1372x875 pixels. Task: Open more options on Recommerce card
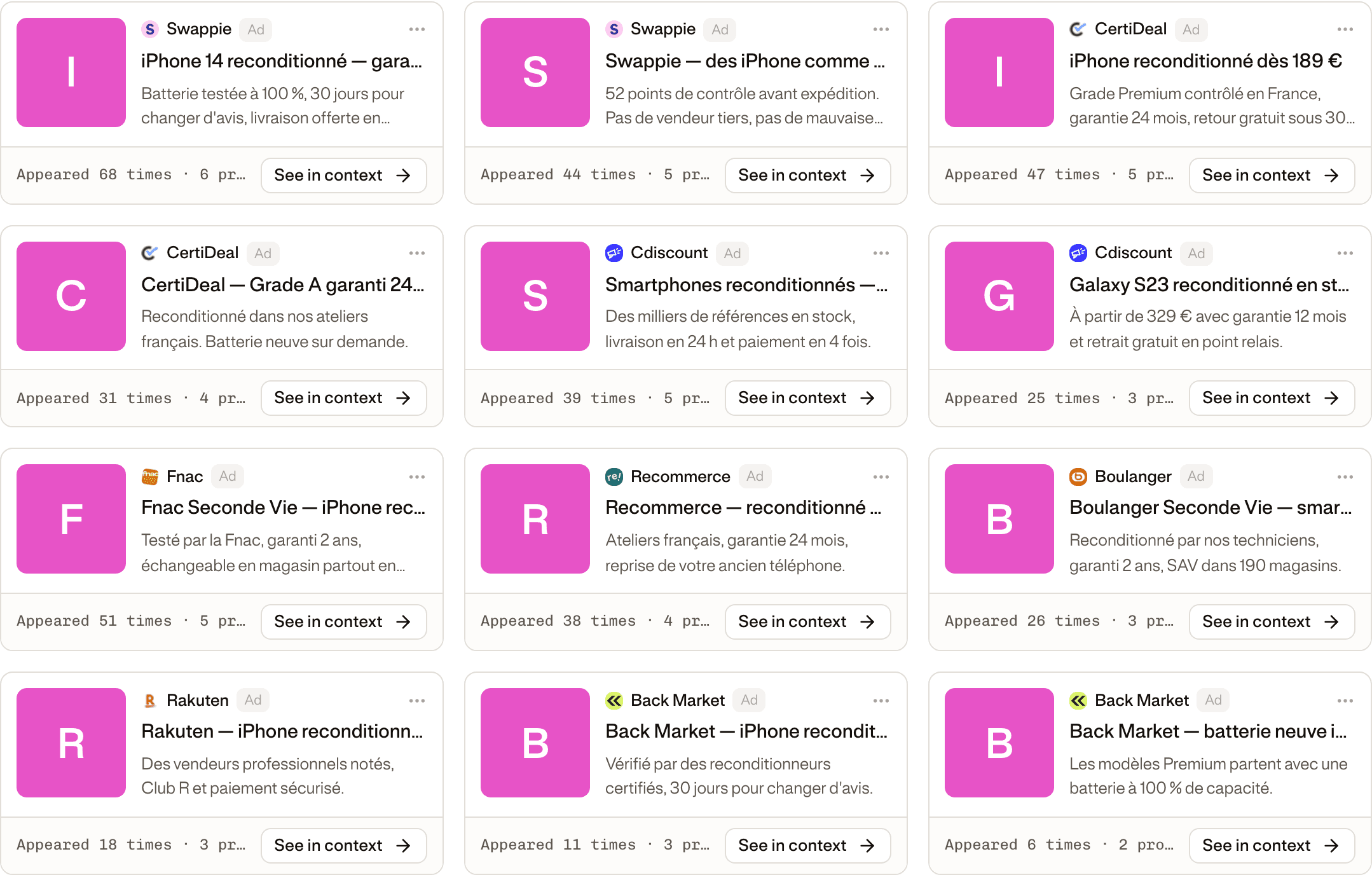881,477
